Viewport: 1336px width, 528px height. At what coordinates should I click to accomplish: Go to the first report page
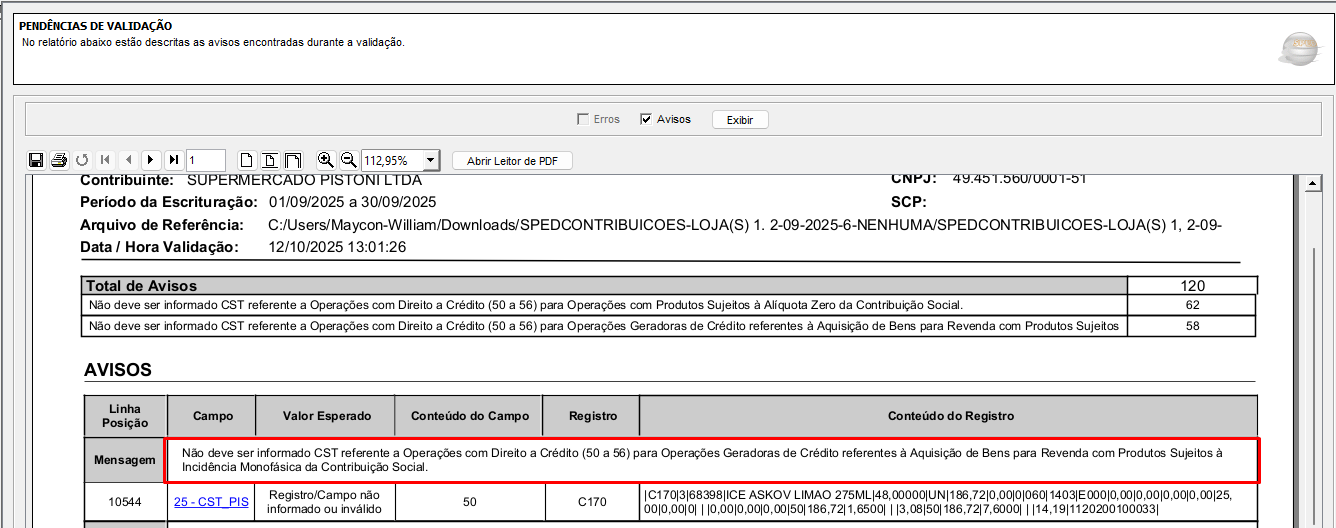pos(105,160)
